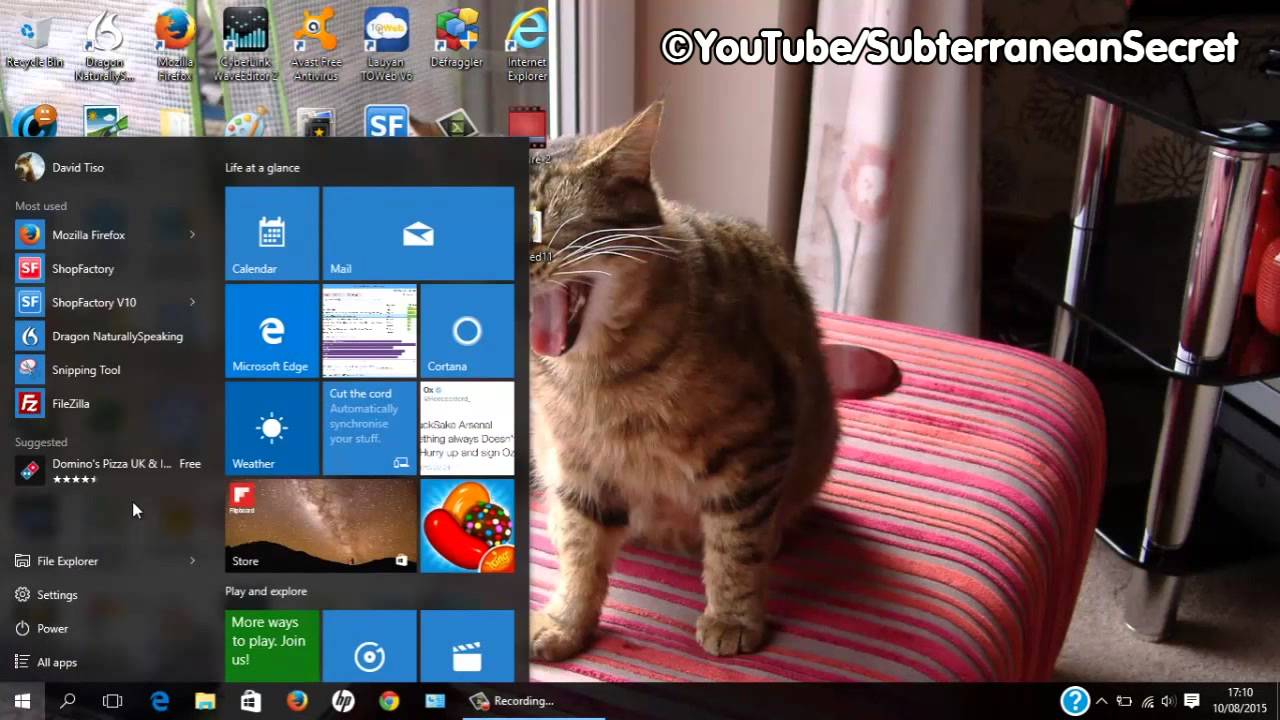
Task: Select Dragon NaturallySpeaking desktop shortcut
Action: coord(104,45)
